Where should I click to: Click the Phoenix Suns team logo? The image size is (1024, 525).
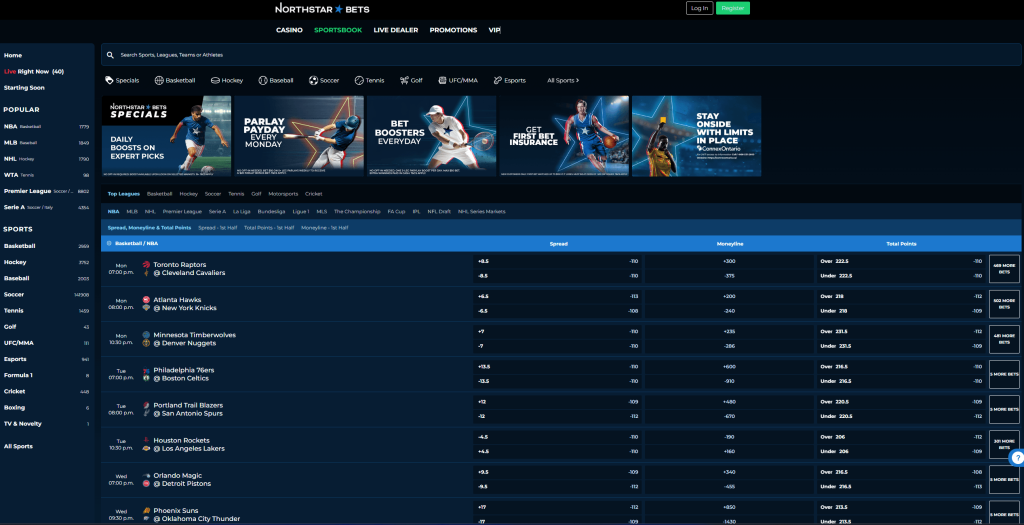tap(146, 511)
